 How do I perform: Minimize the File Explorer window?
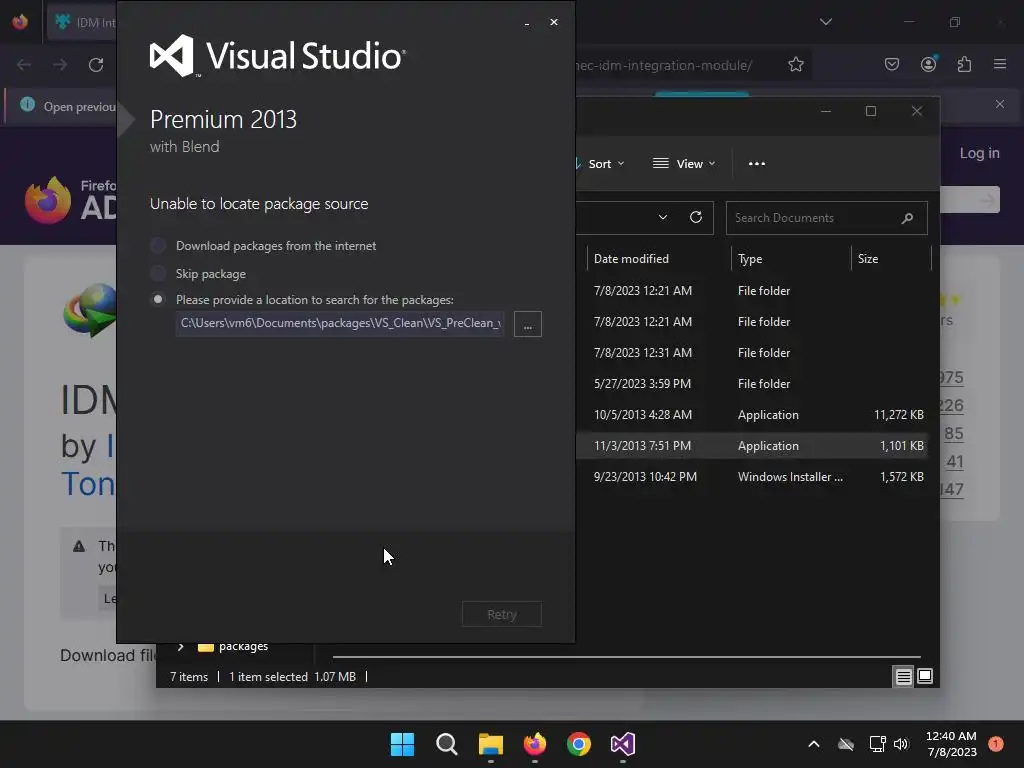tap(826, 112)
